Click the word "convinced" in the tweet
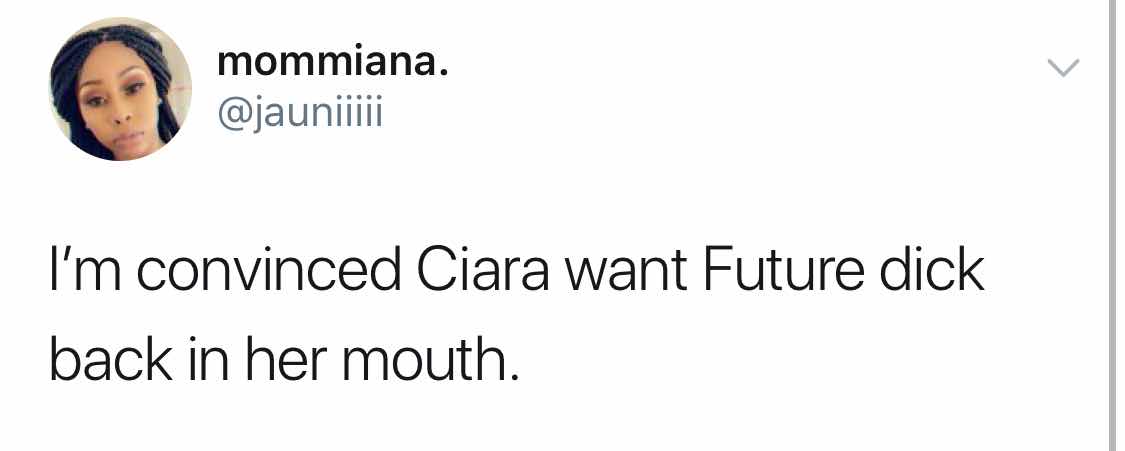The height and width of the screenshot is (451, 1125). [x=251, y=272]
